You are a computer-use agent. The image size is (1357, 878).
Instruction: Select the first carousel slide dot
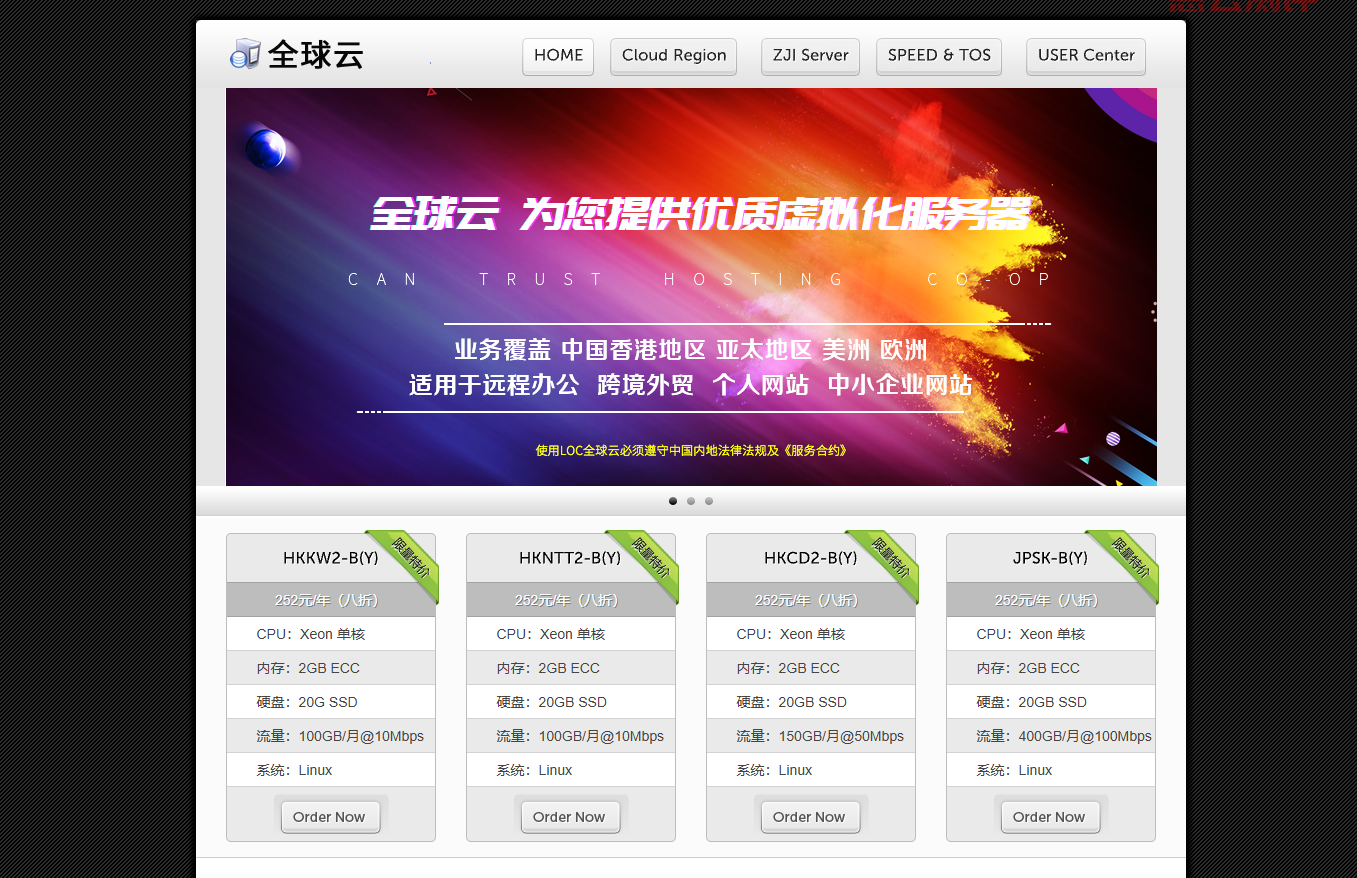pos(673,501)
